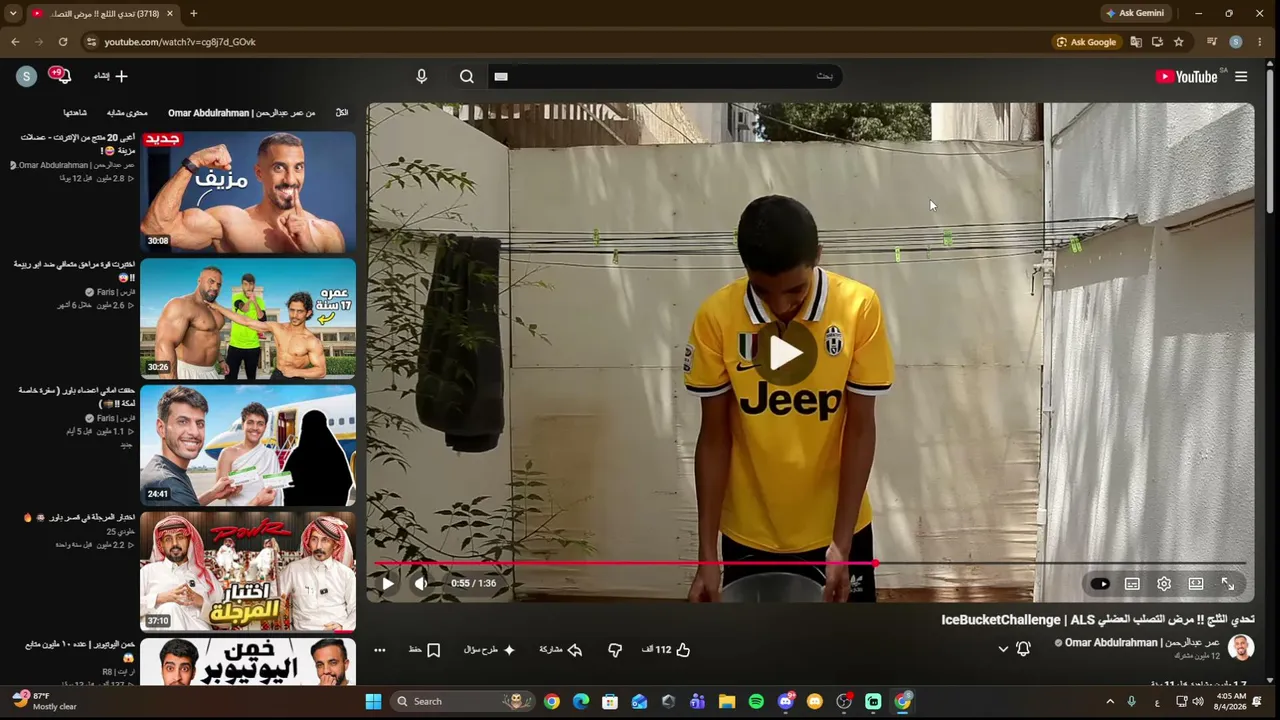
Task: Open the account avatar menu
Action: pyautogui.click(x=27, y=76)
